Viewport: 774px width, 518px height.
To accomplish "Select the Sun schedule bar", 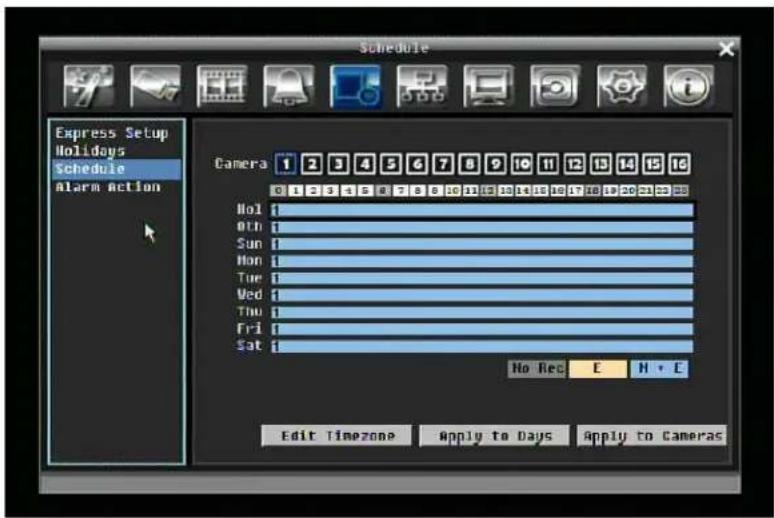I will (482, 244).
